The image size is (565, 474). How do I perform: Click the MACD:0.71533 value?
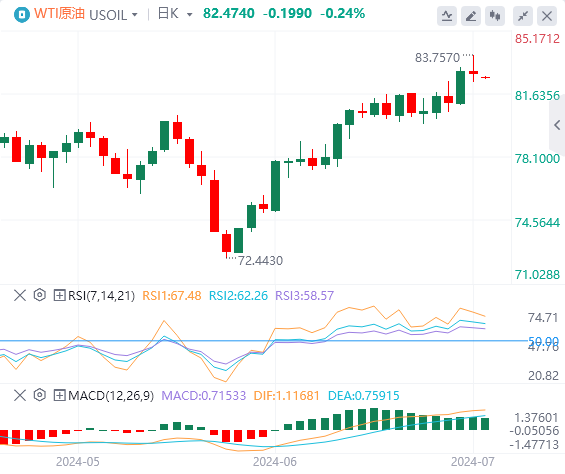click(x=204, y=395)
